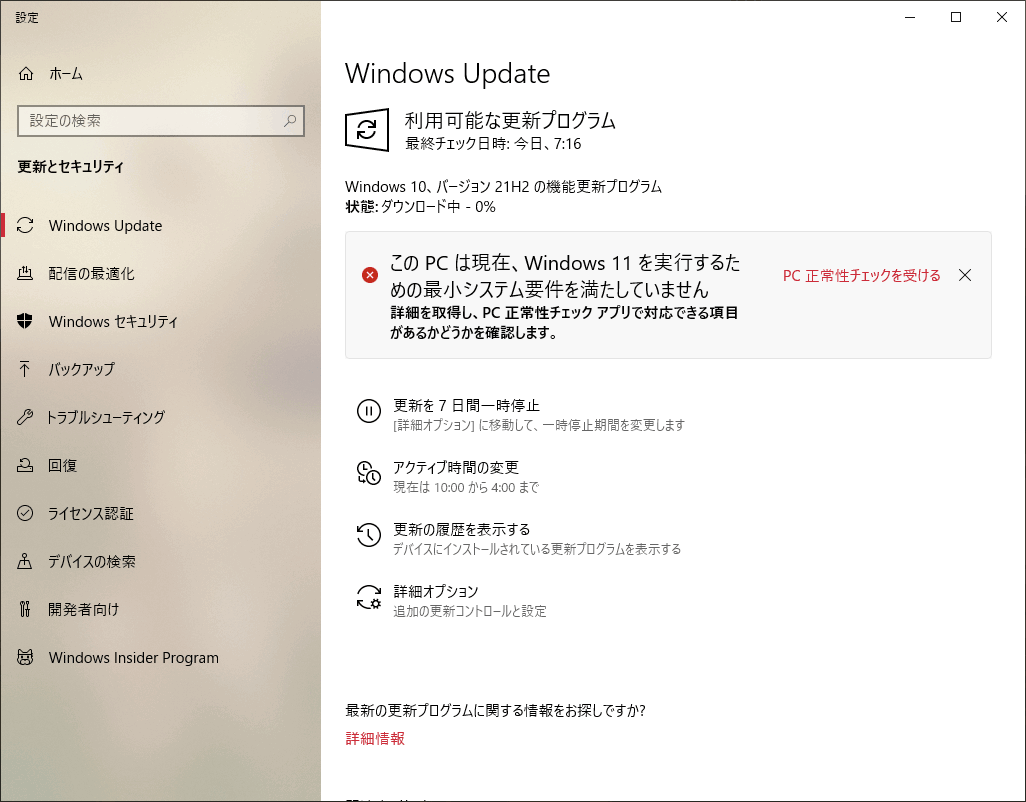
Task: Click the Windows Update page heading
Action: (448, 73)
